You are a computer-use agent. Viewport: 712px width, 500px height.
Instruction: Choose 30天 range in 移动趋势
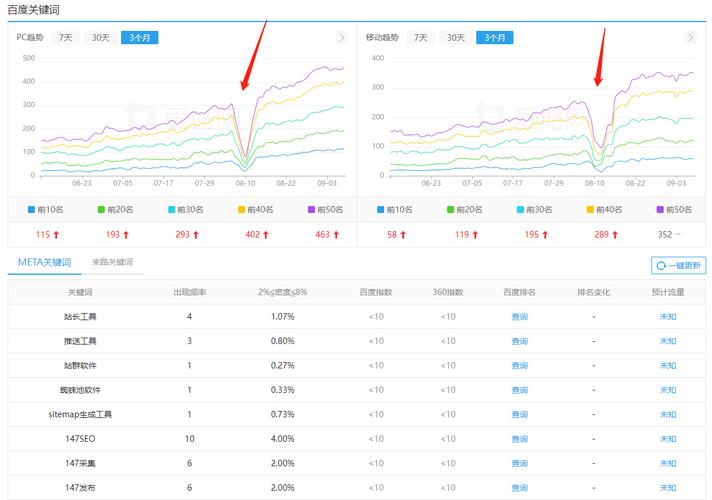click(x=456, y=37)
